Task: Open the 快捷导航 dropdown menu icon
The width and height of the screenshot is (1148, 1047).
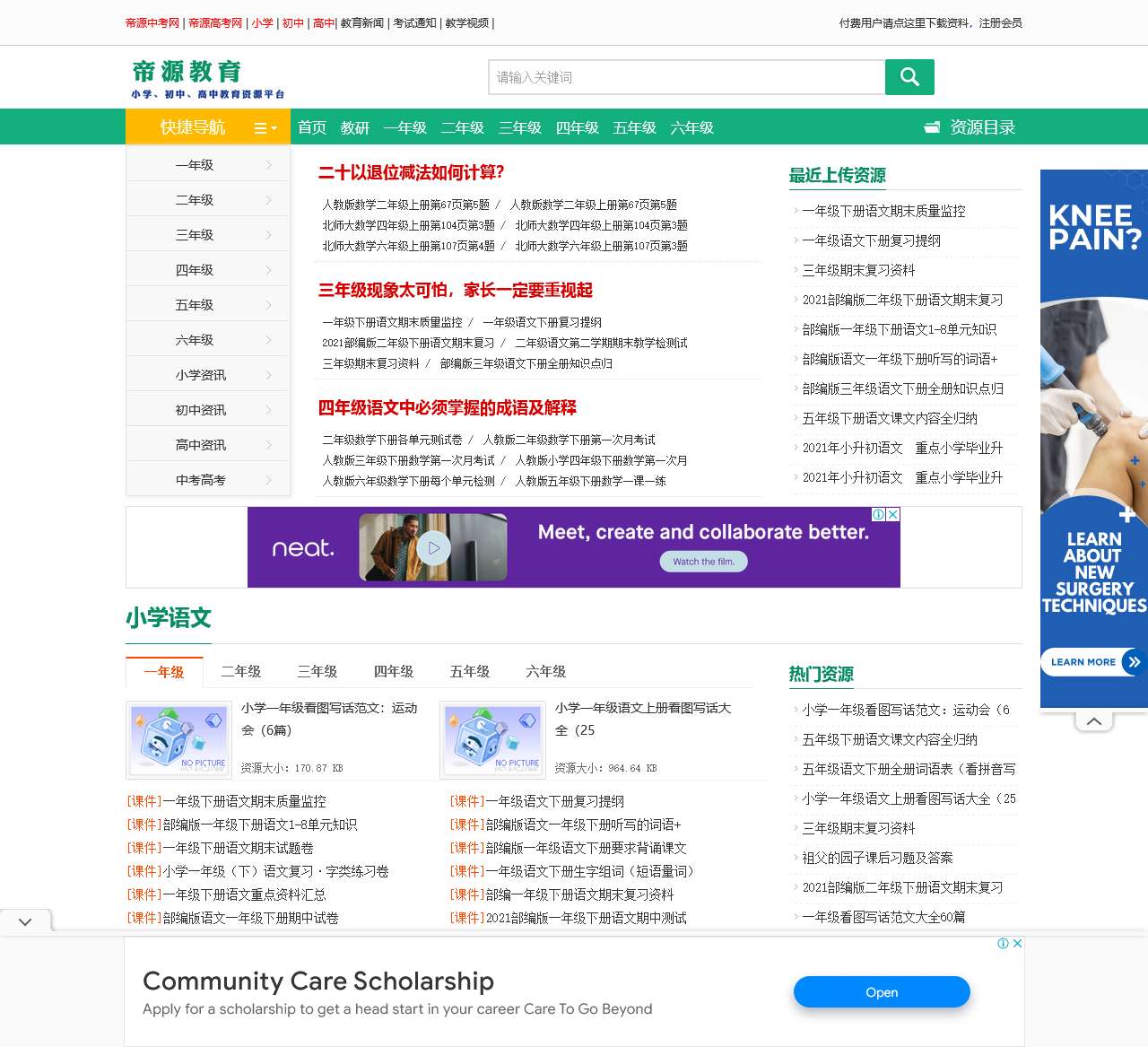Action: [x=265, y=128]
